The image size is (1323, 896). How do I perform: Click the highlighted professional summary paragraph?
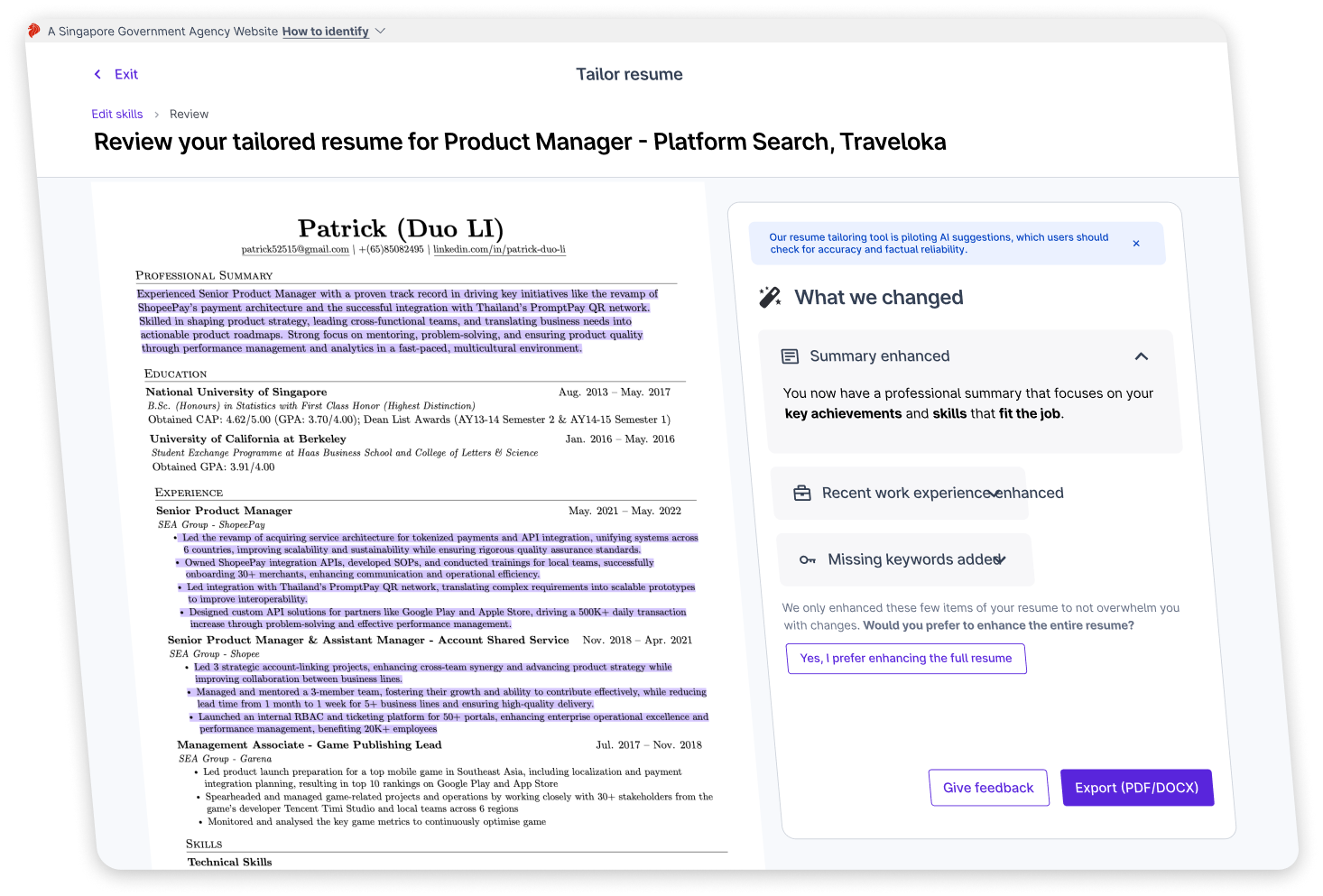pyautogui.click(x=399, y=321)
